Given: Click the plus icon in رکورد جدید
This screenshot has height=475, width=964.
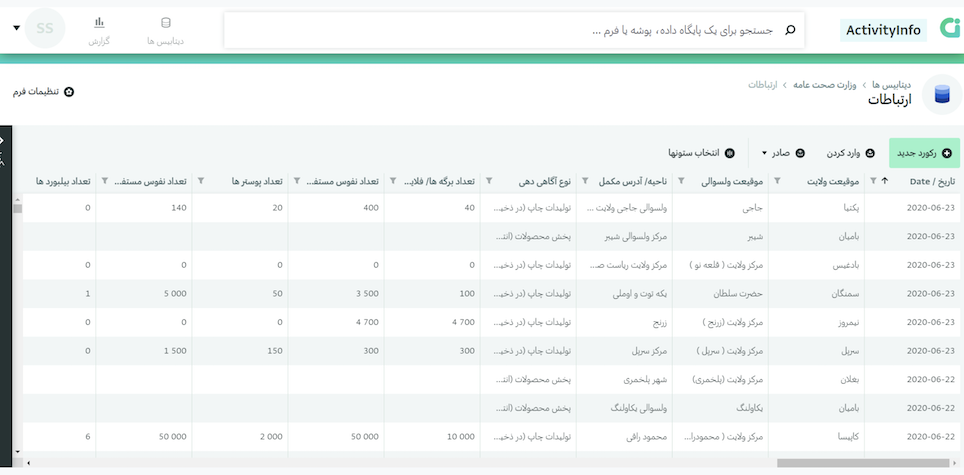Looking at the screenshot, I should [x=946, y=153].
